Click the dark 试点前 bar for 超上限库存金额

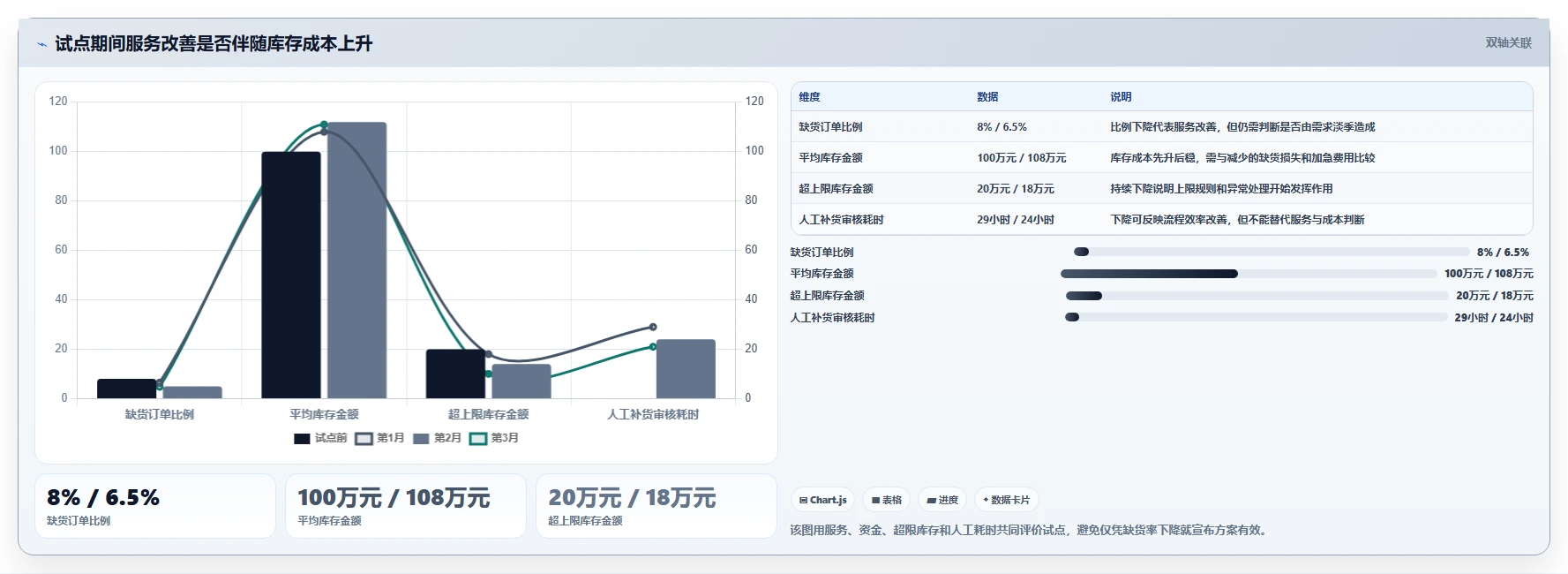(455, 374)
